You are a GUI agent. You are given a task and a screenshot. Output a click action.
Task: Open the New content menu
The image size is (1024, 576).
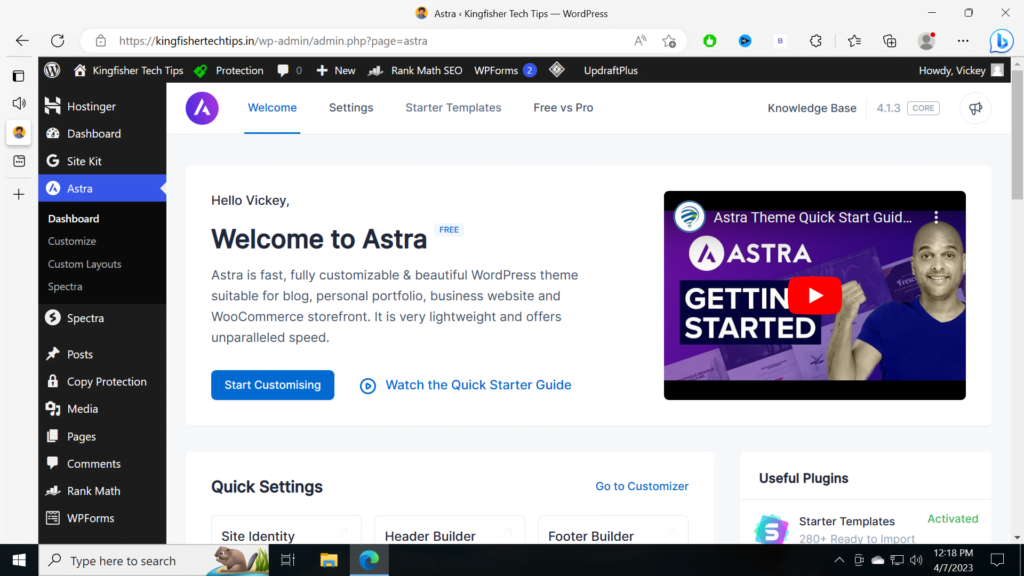[336, 70]
